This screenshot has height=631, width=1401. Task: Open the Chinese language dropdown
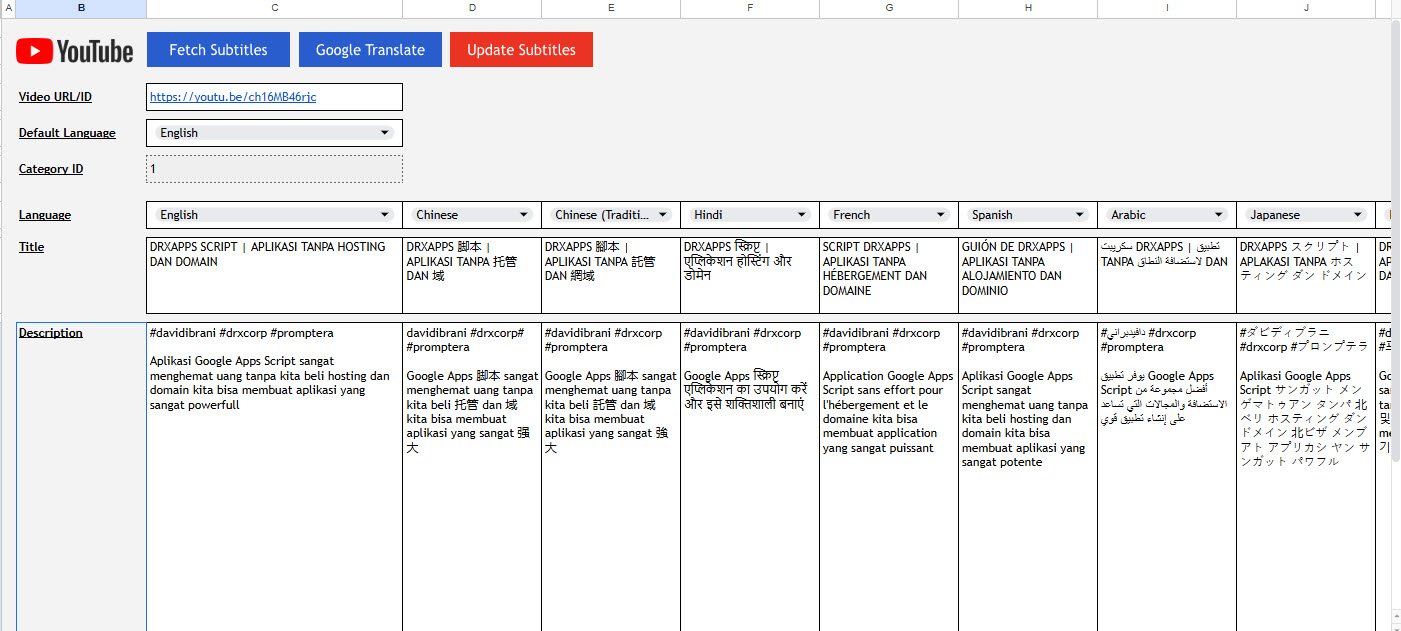[x=472, y=215]
